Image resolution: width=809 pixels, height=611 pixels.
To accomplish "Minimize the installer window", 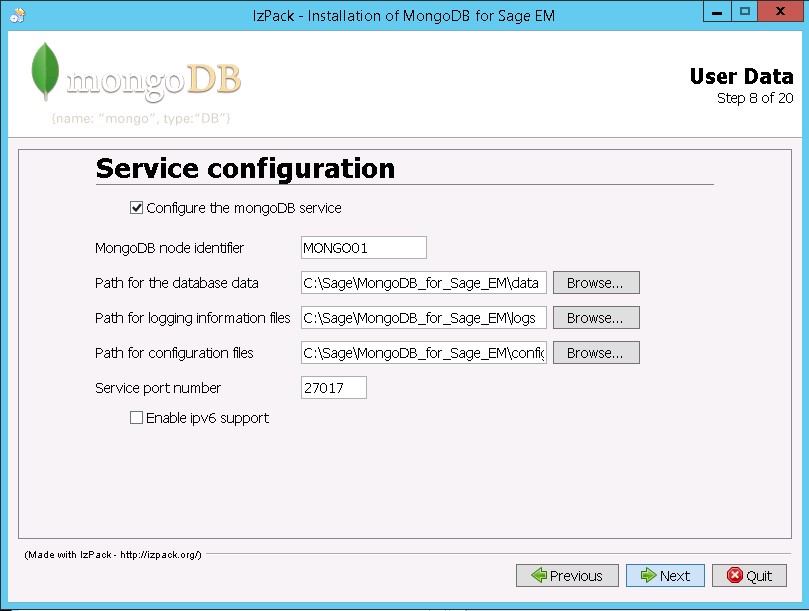I will [717, 11].
